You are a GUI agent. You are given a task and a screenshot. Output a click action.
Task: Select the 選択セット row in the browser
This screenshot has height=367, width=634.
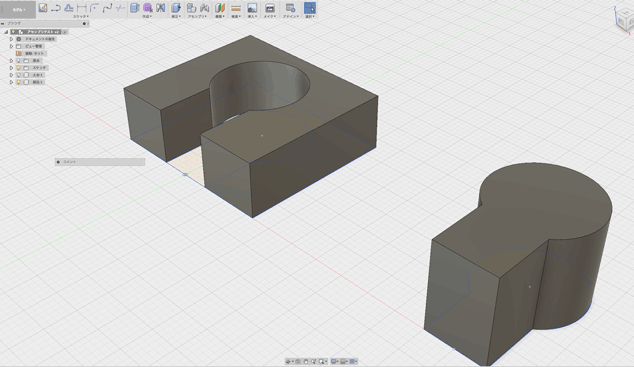[x=31, y=53]
